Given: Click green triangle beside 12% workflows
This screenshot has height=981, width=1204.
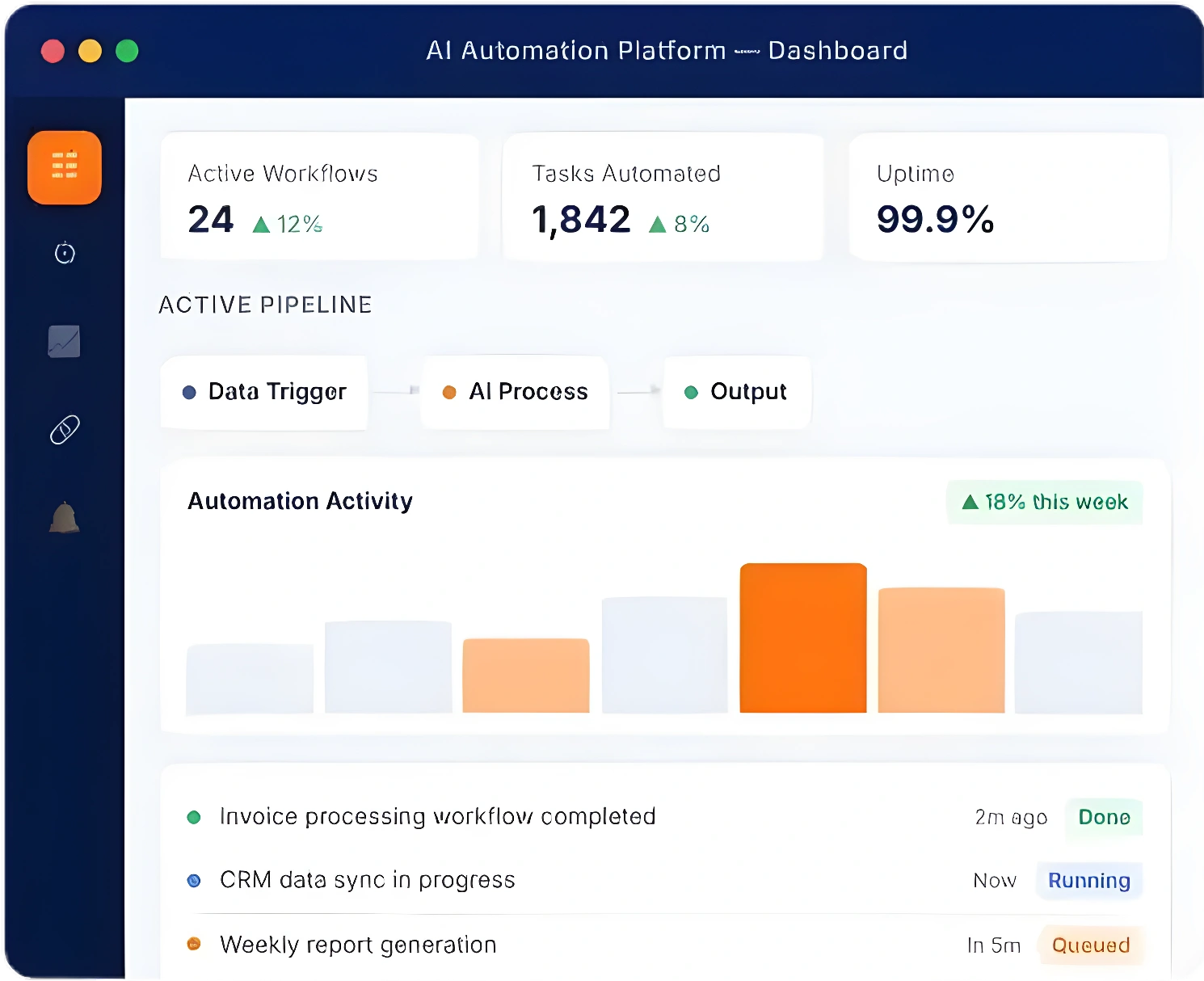Looking at the screenshot, I should tap(261, 225).
